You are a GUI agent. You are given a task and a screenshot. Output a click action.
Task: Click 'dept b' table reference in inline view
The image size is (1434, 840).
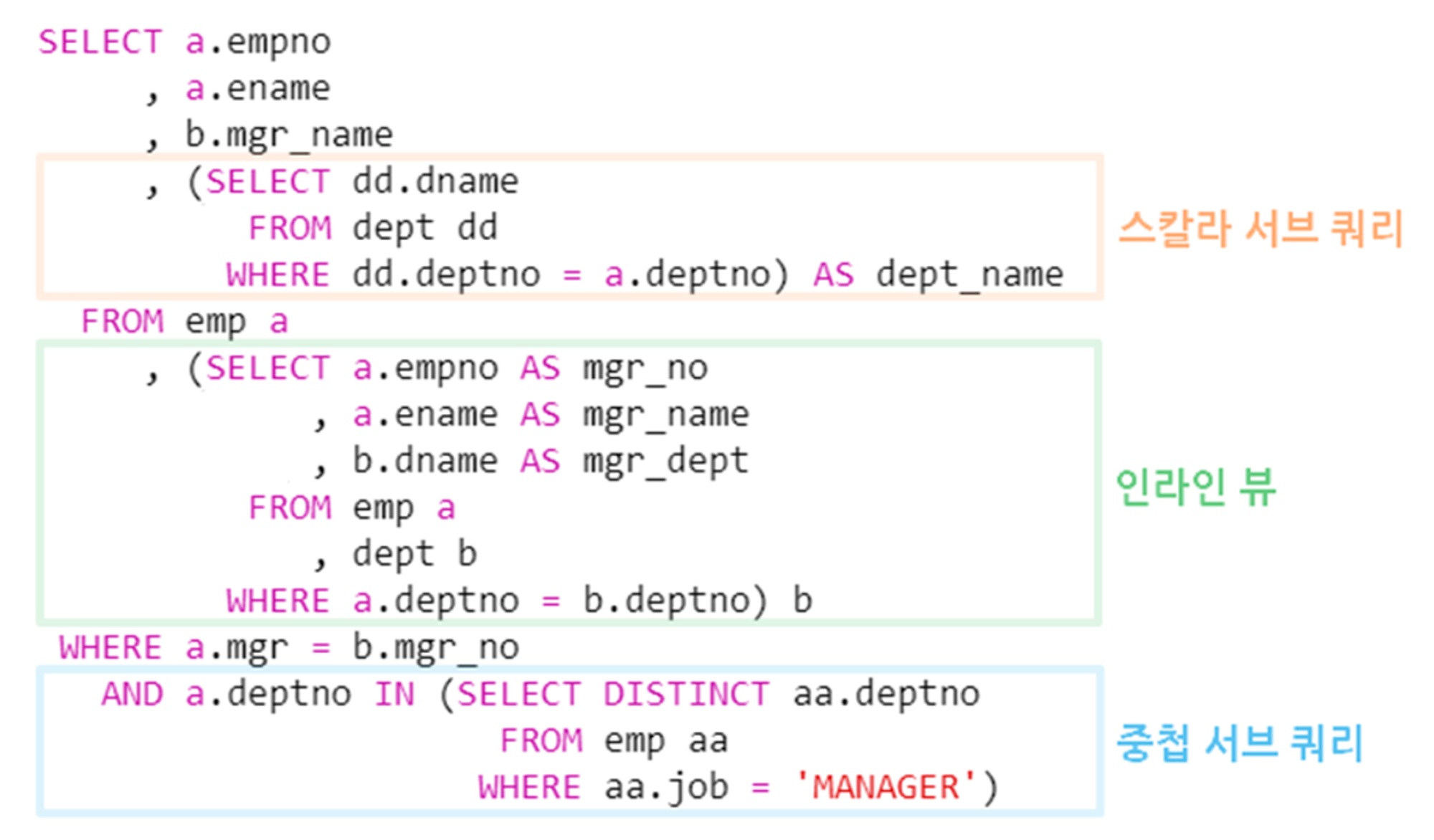tap(414, 554)
